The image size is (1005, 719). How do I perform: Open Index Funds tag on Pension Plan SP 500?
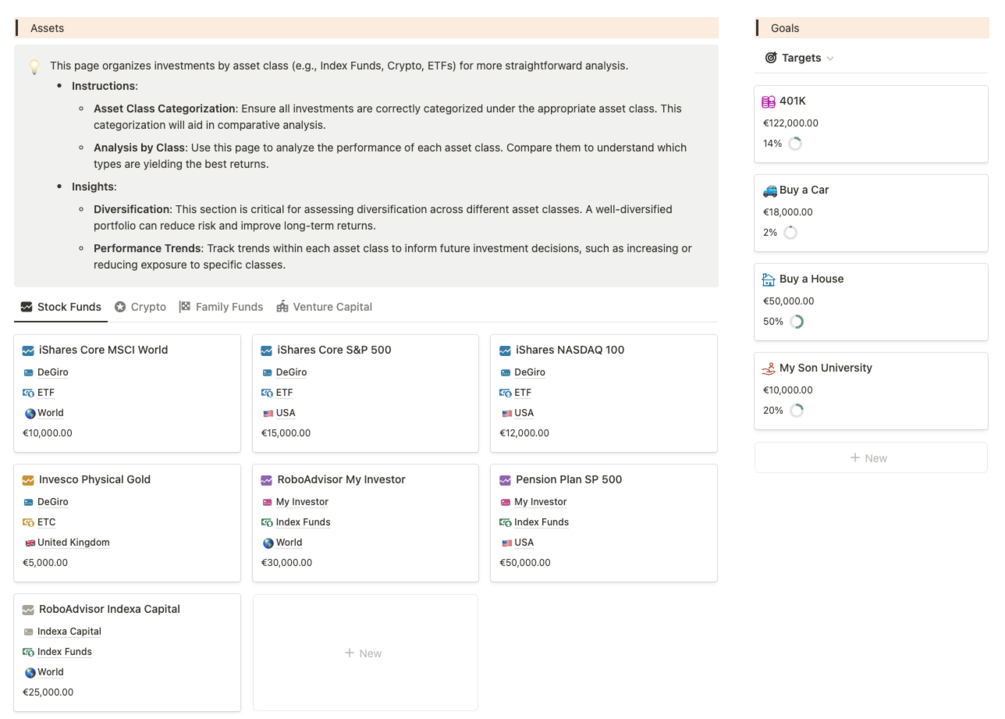pos(541,522)
